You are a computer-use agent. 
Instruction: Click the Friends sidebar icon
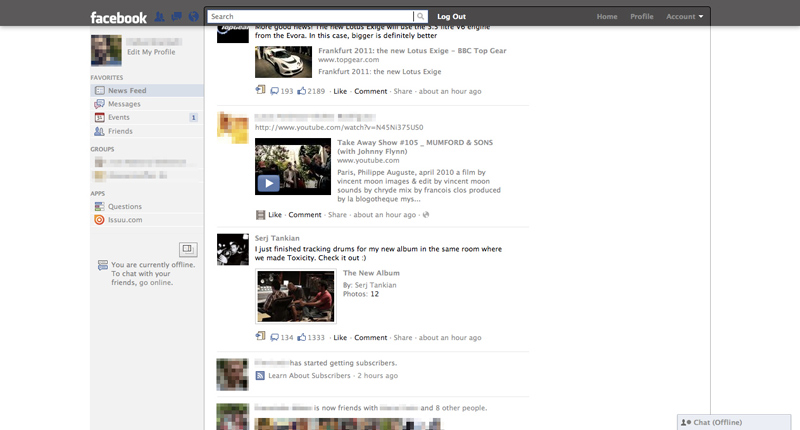click(99, 131)
